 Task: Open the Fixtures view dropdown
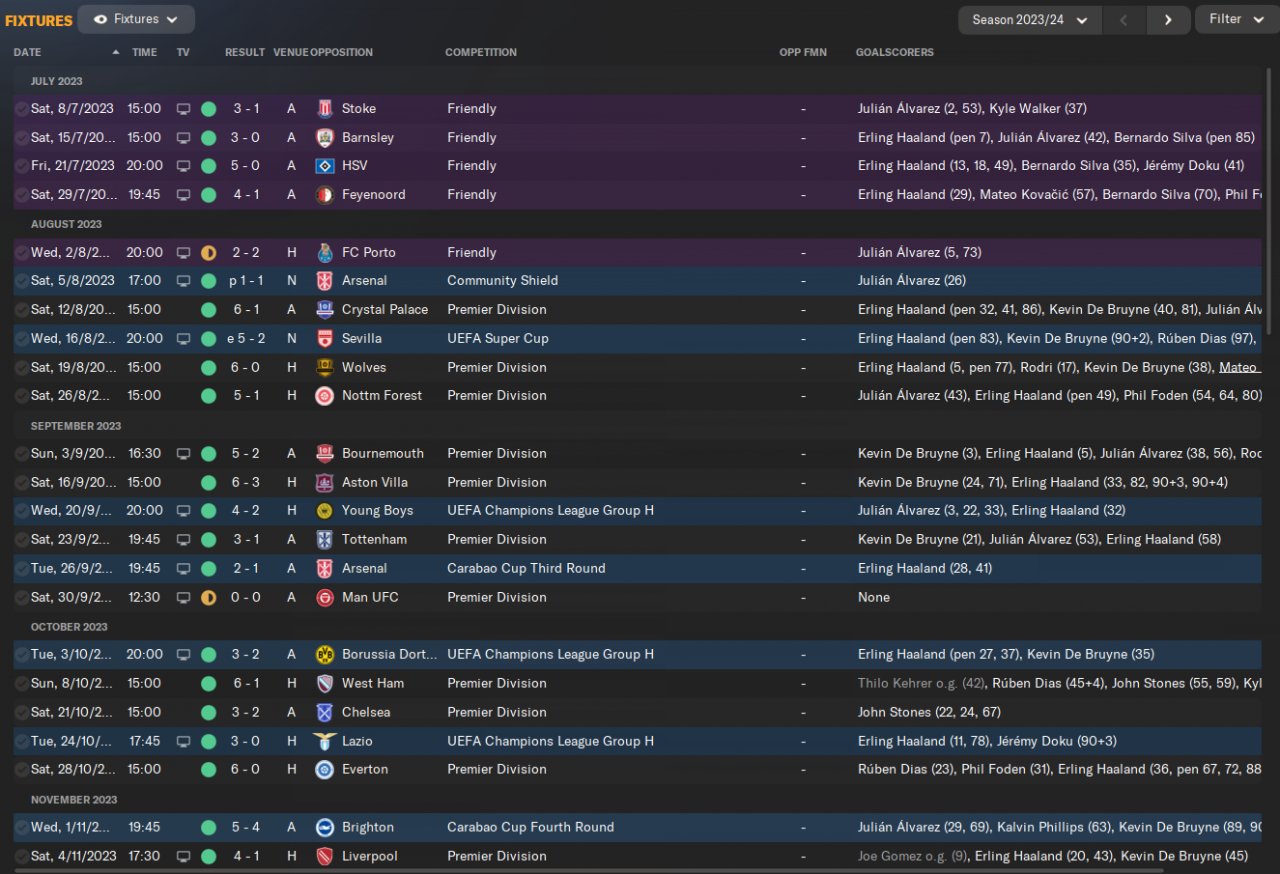tap(136, 19)
